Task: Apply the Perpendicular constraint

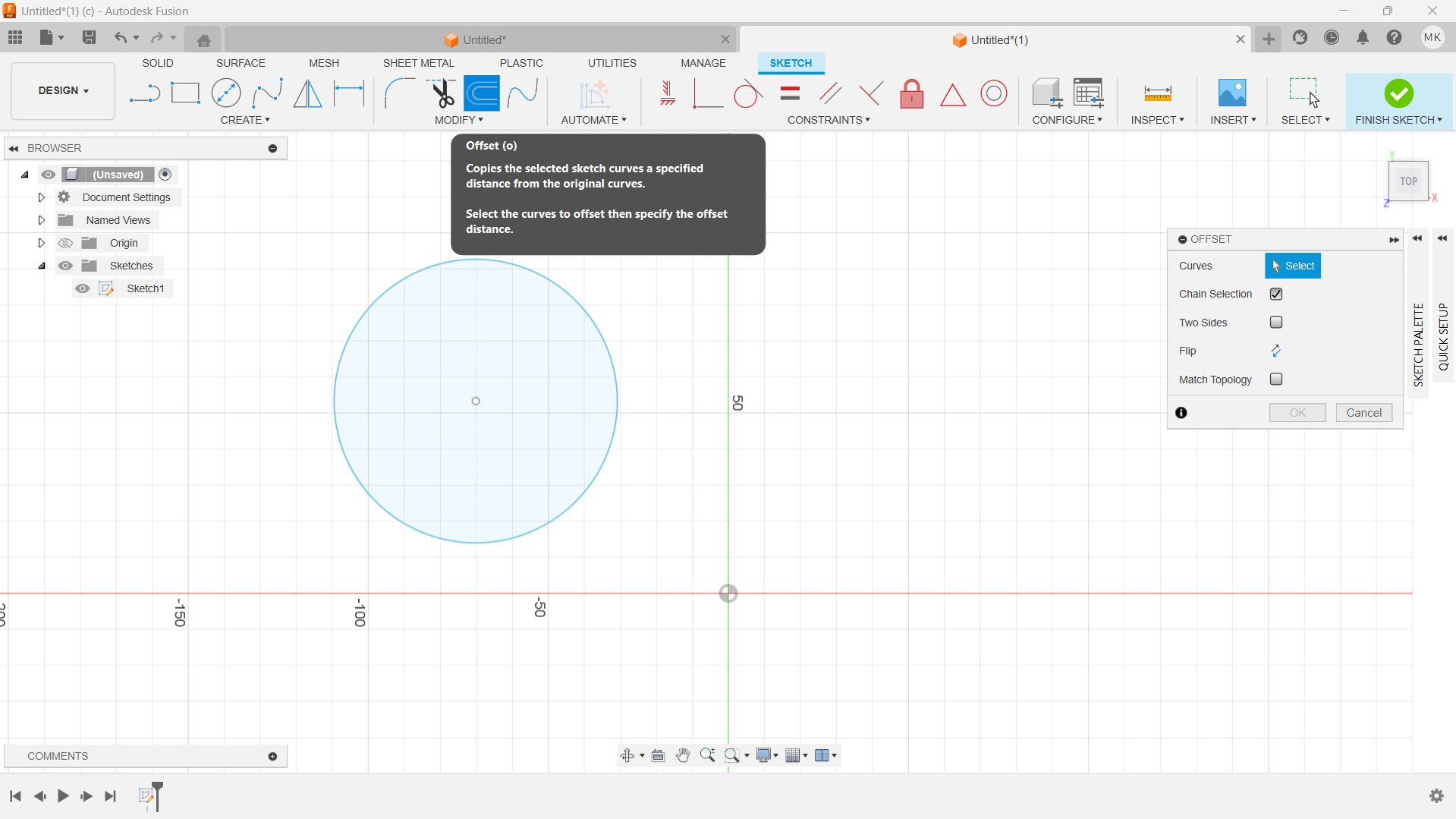Action: [x=871, y=93]
